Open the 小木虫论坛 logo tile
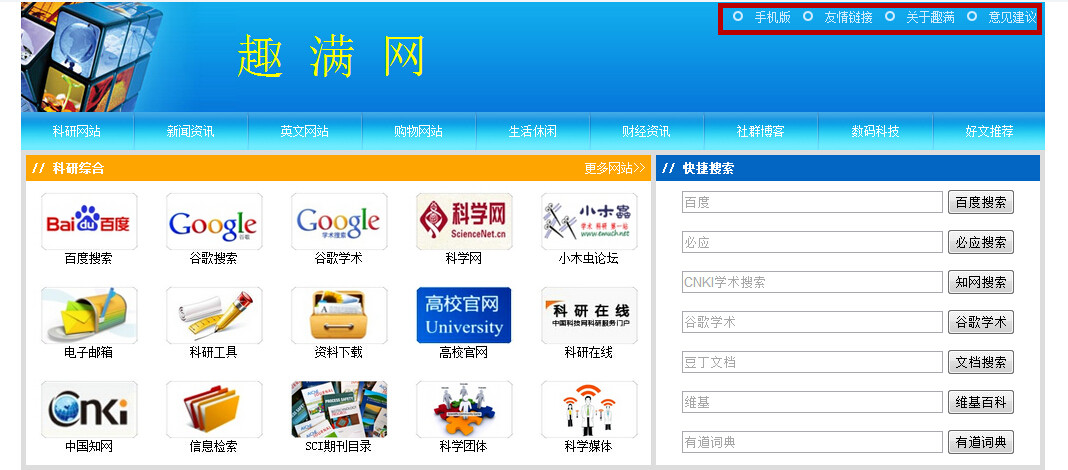 tap(589, 221)
